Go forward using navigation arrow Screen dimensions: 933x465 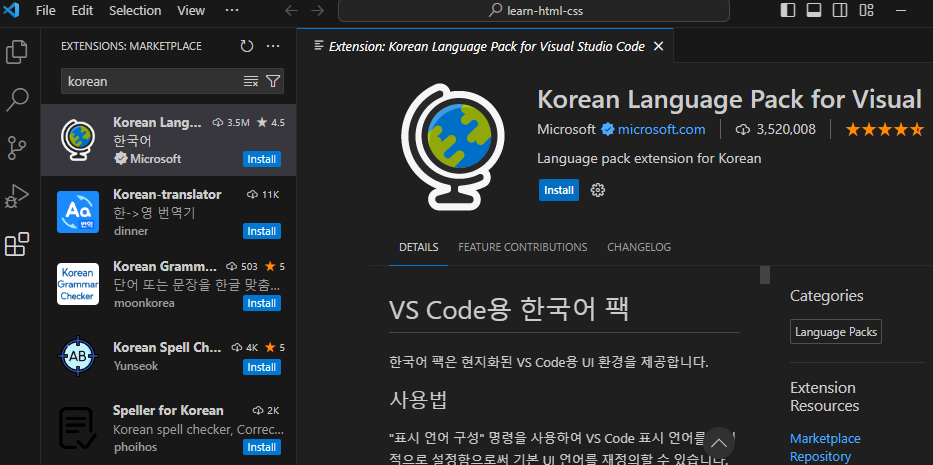(318, 10)
